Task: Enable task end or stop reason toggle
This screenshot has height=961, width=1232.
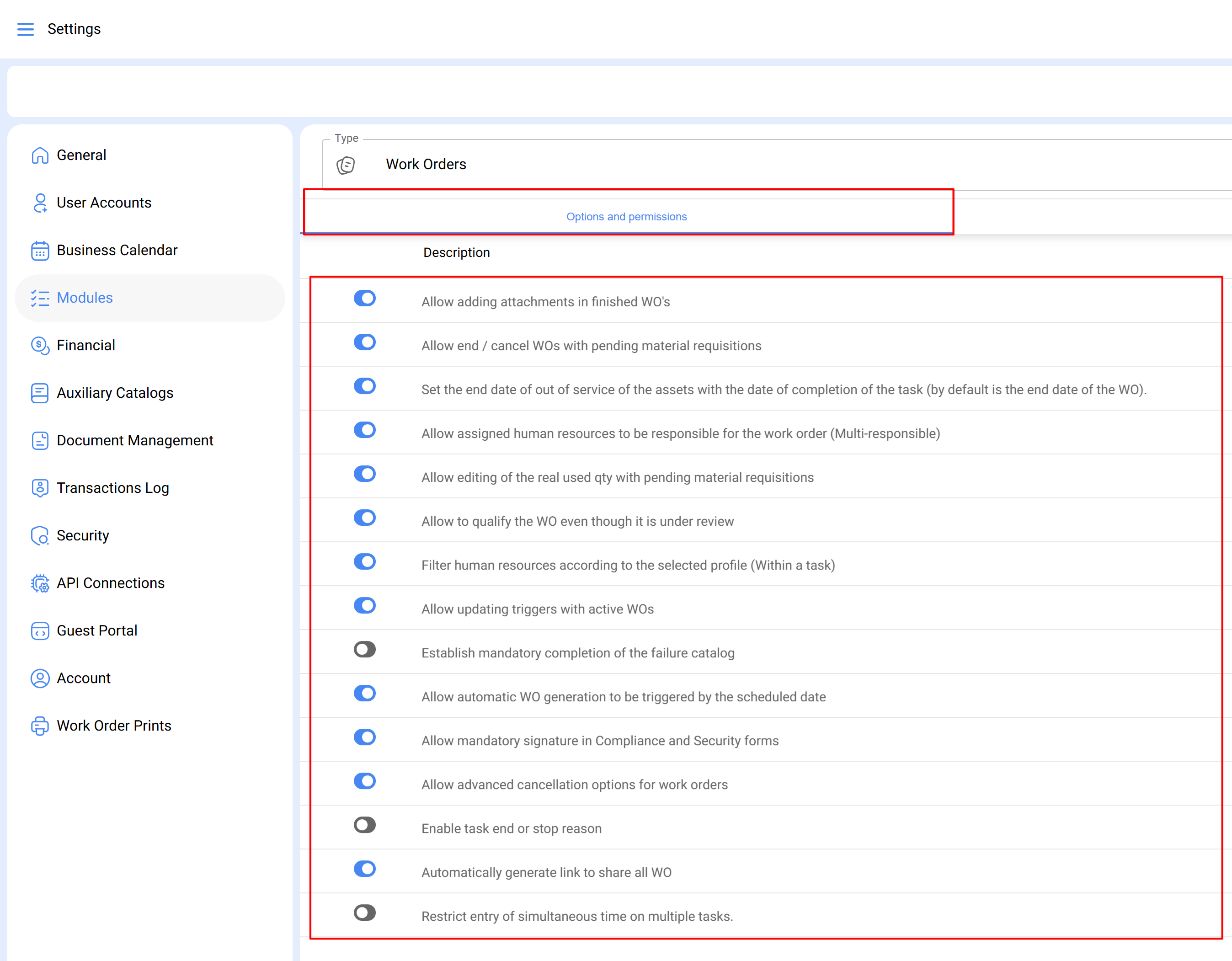Action: (x=364, y=824)
